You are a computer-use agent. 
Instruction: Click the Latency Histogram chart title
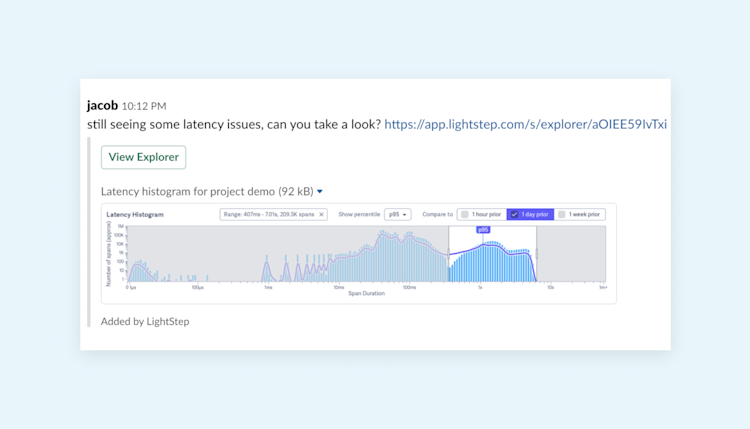pos(135,215)
